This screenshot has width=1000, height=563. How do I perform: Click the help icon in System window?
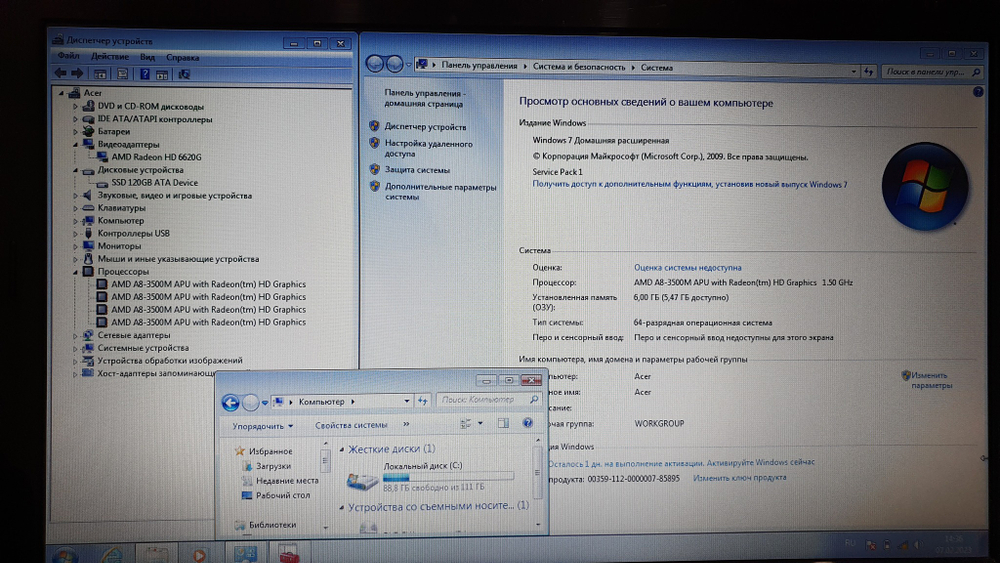click(978, 92)
